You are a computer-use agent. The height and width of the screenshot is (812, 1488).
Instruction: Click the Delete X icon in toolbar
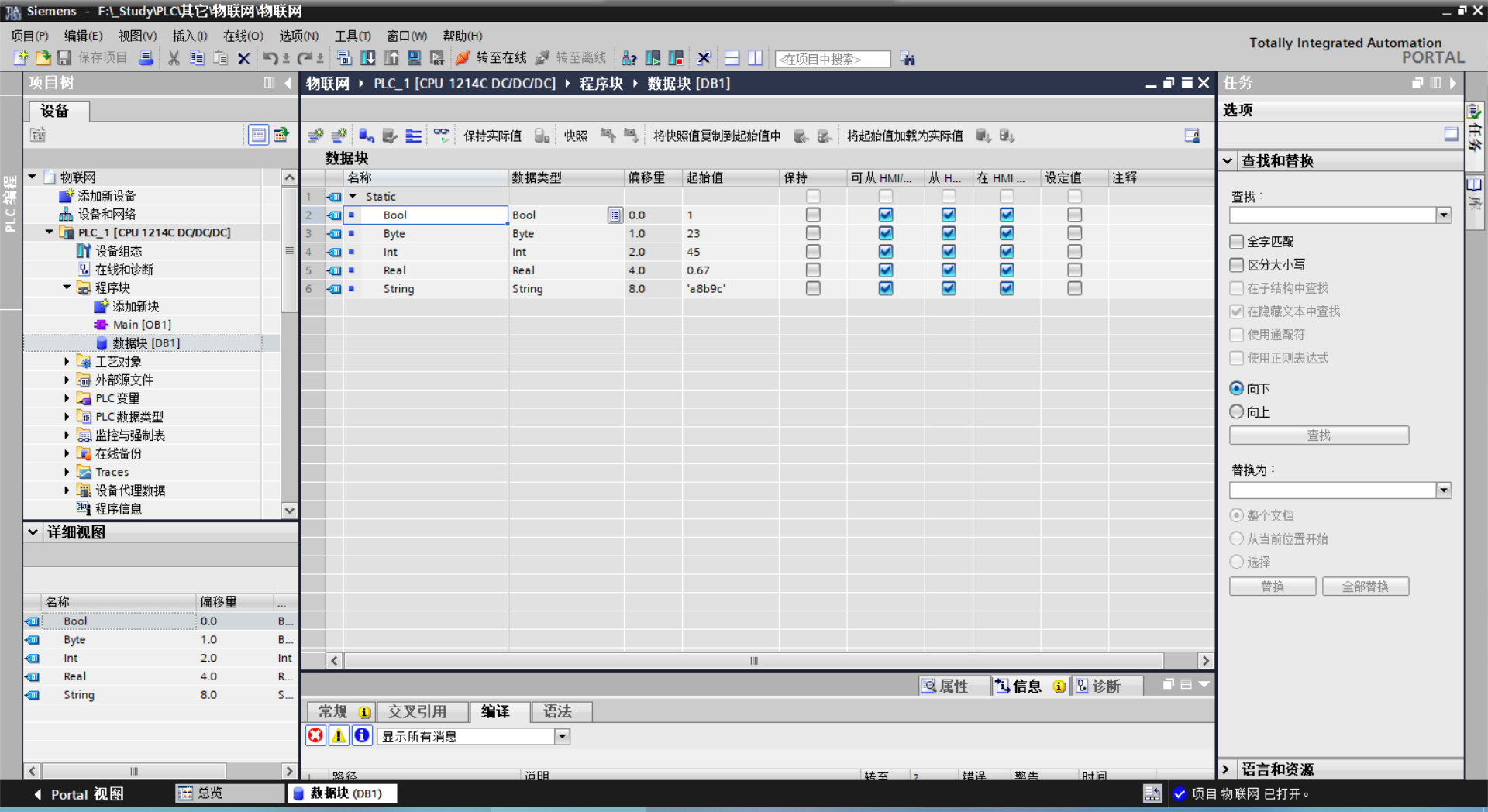pos(244,58)
